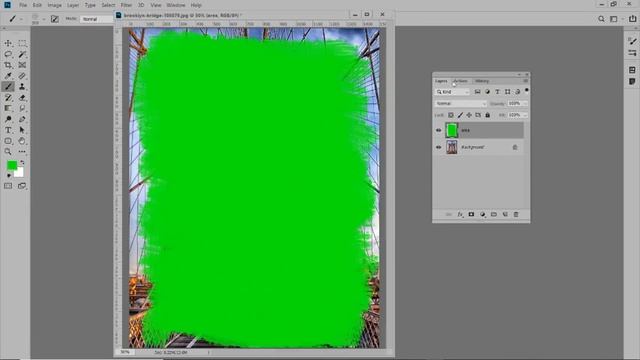The image size is (640, 360).
Task: Open the File menu
Action: tap(23, 5)
